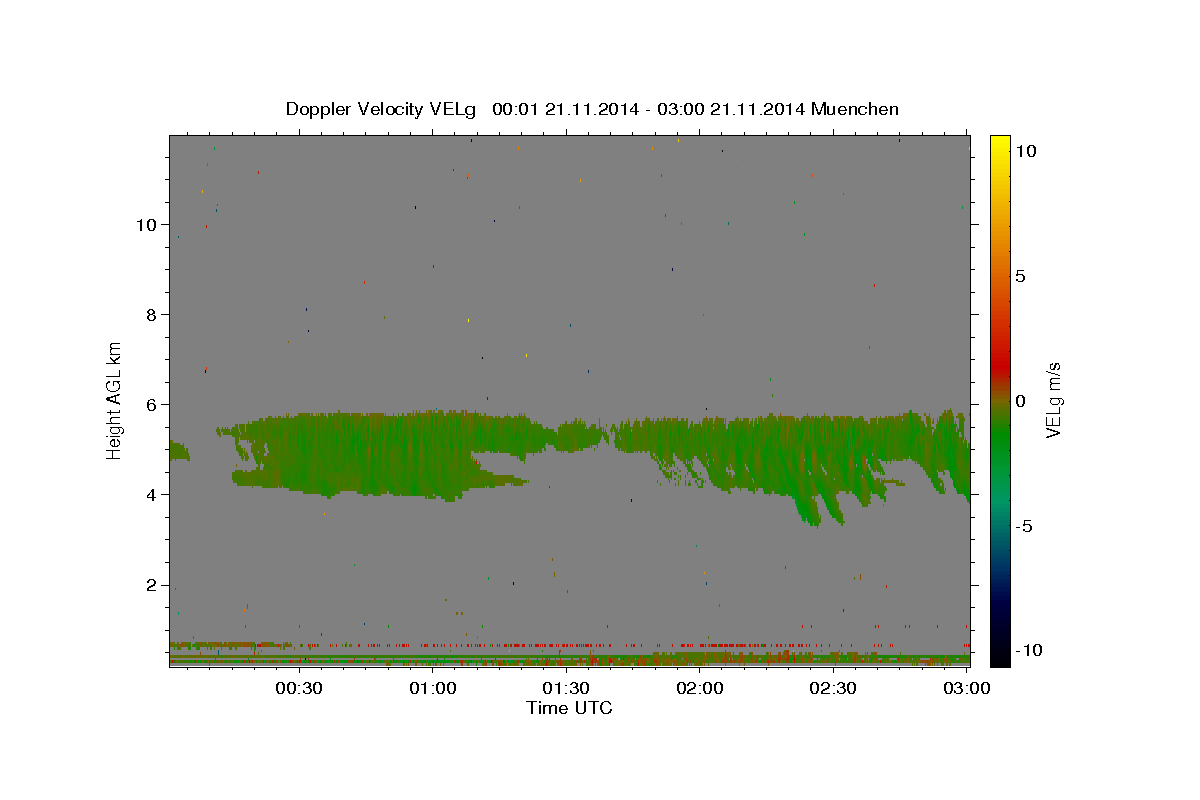Image resolution: width=1200 pixels, height=800 pixels.
Task: Click the 03:00 time tick label
Action: click(967, 688)
